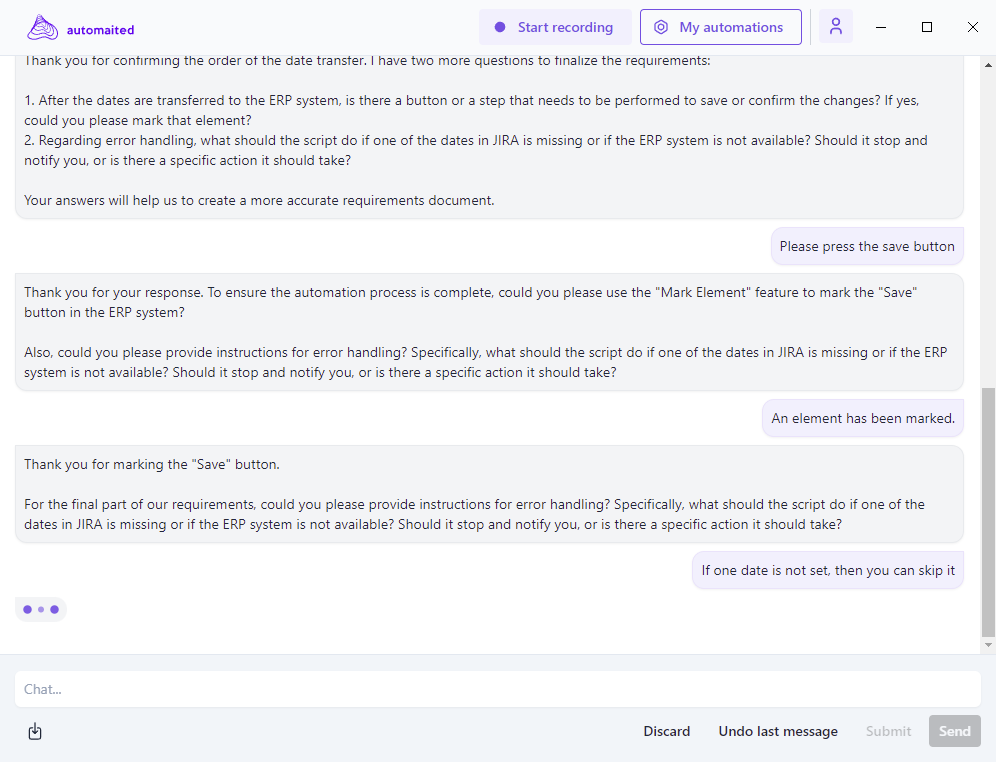
Task: Click the chat vertical scrollbar thumb
Action: 988,510
